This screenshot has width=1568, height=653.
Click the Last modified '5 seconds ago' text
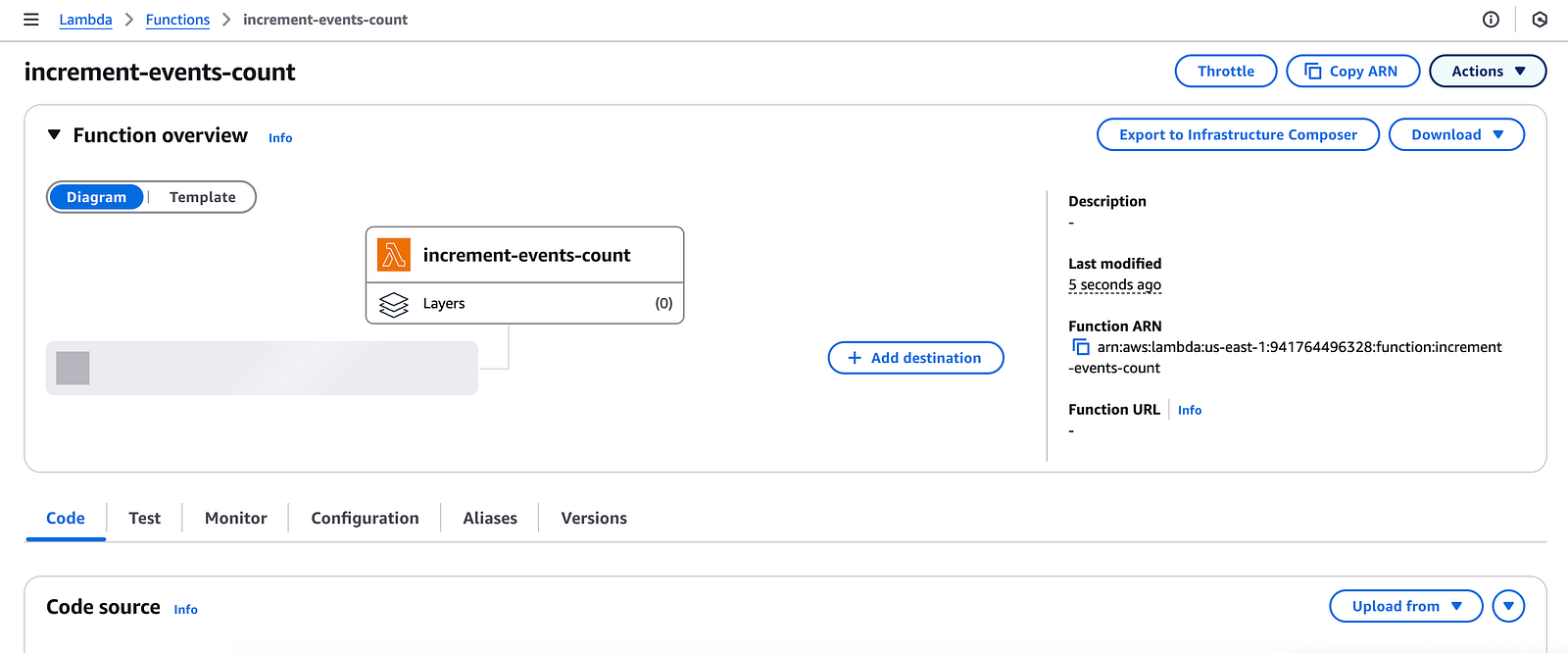[x=1114, y=285]
